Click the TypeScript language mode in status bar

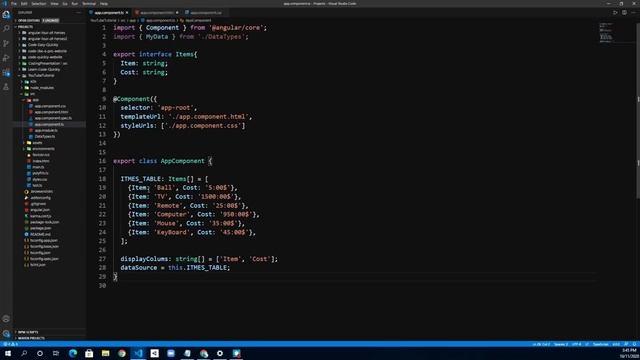tap(600, 344)
